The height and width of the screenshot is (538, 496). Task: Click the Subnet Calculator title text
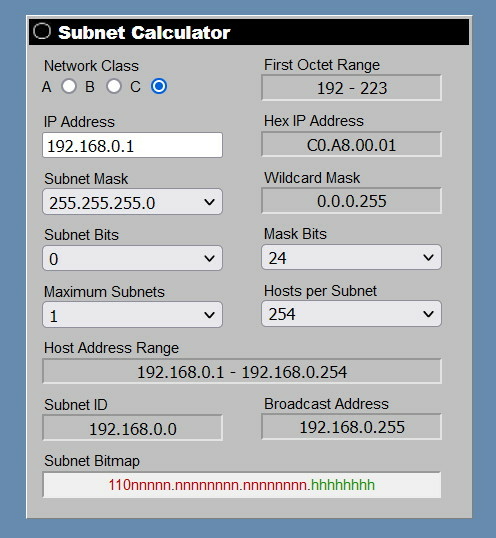pos(144,33)
